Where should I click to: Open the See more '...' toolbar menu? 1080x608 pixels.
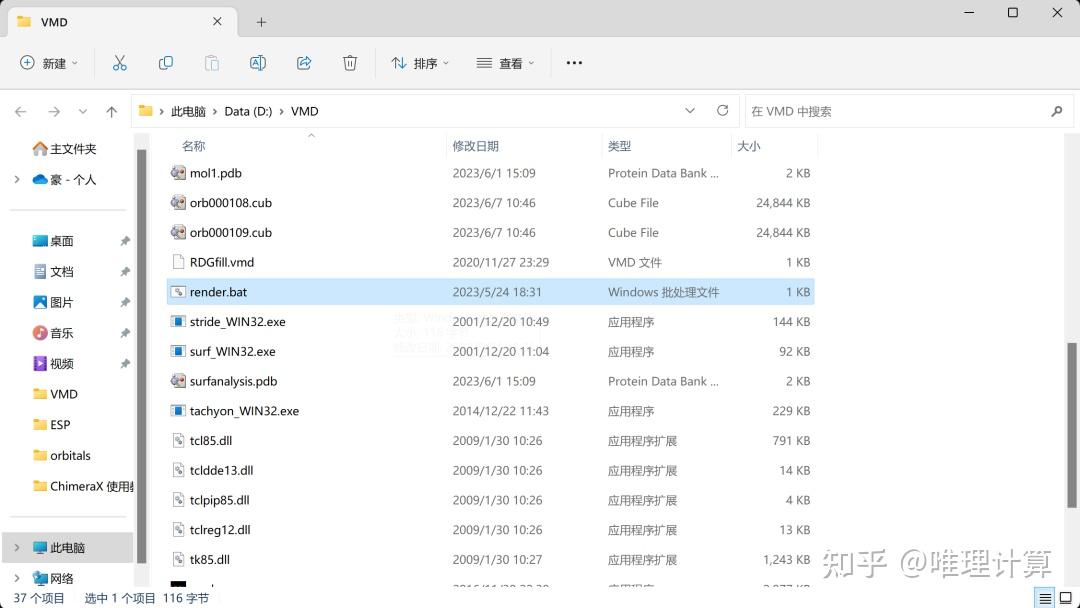(573, 62)
